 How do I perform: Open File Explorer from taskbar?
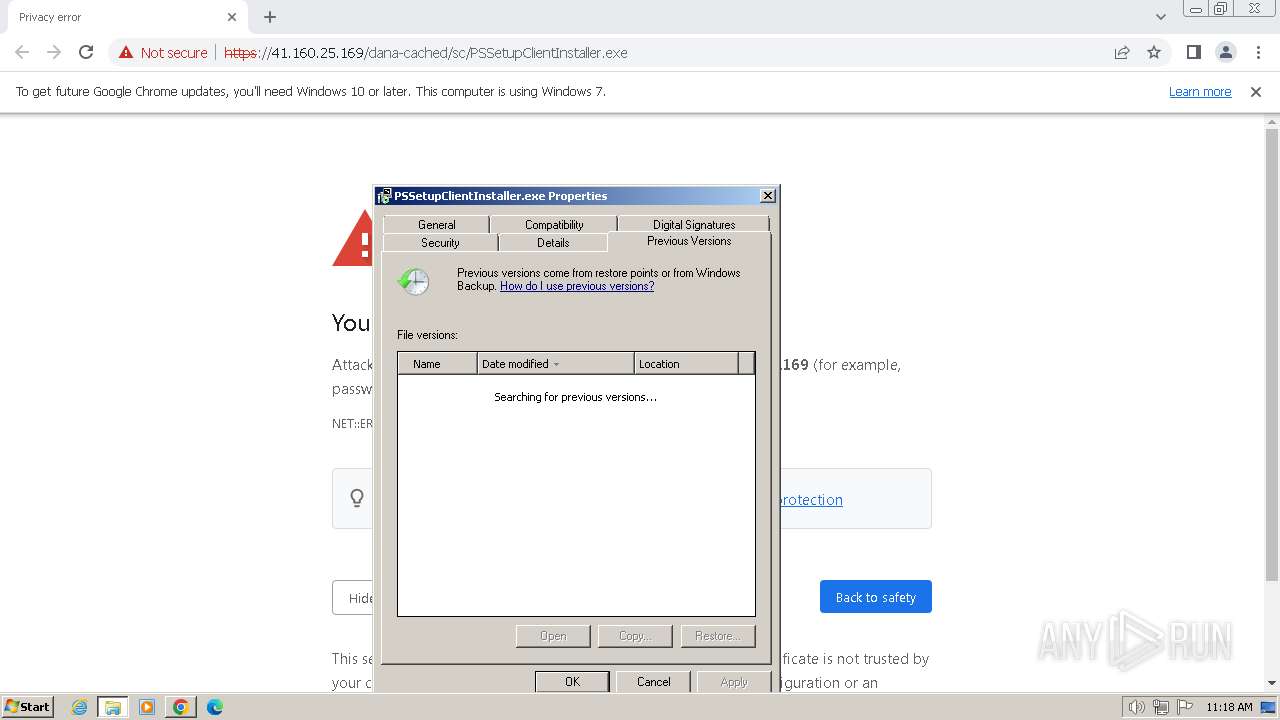click(x=113, y=707)
